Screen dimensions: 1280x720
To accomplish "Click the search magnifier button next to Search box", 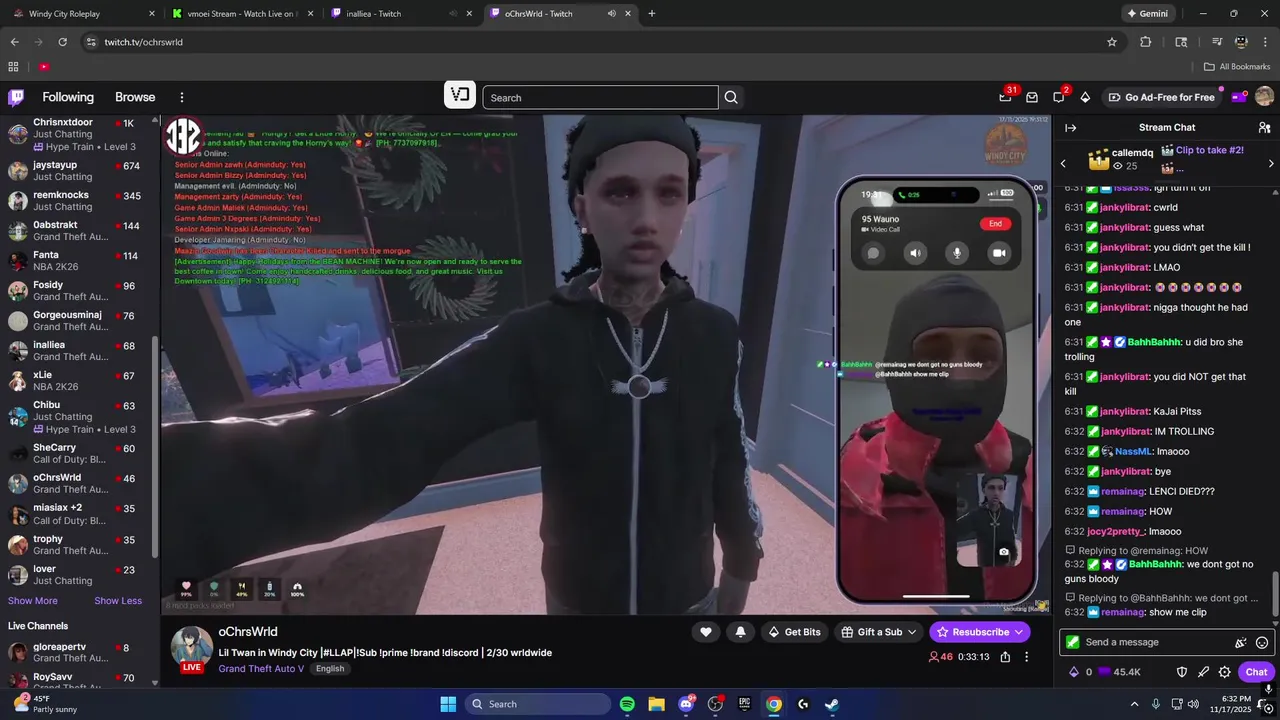I will click(x=731, y=97).
